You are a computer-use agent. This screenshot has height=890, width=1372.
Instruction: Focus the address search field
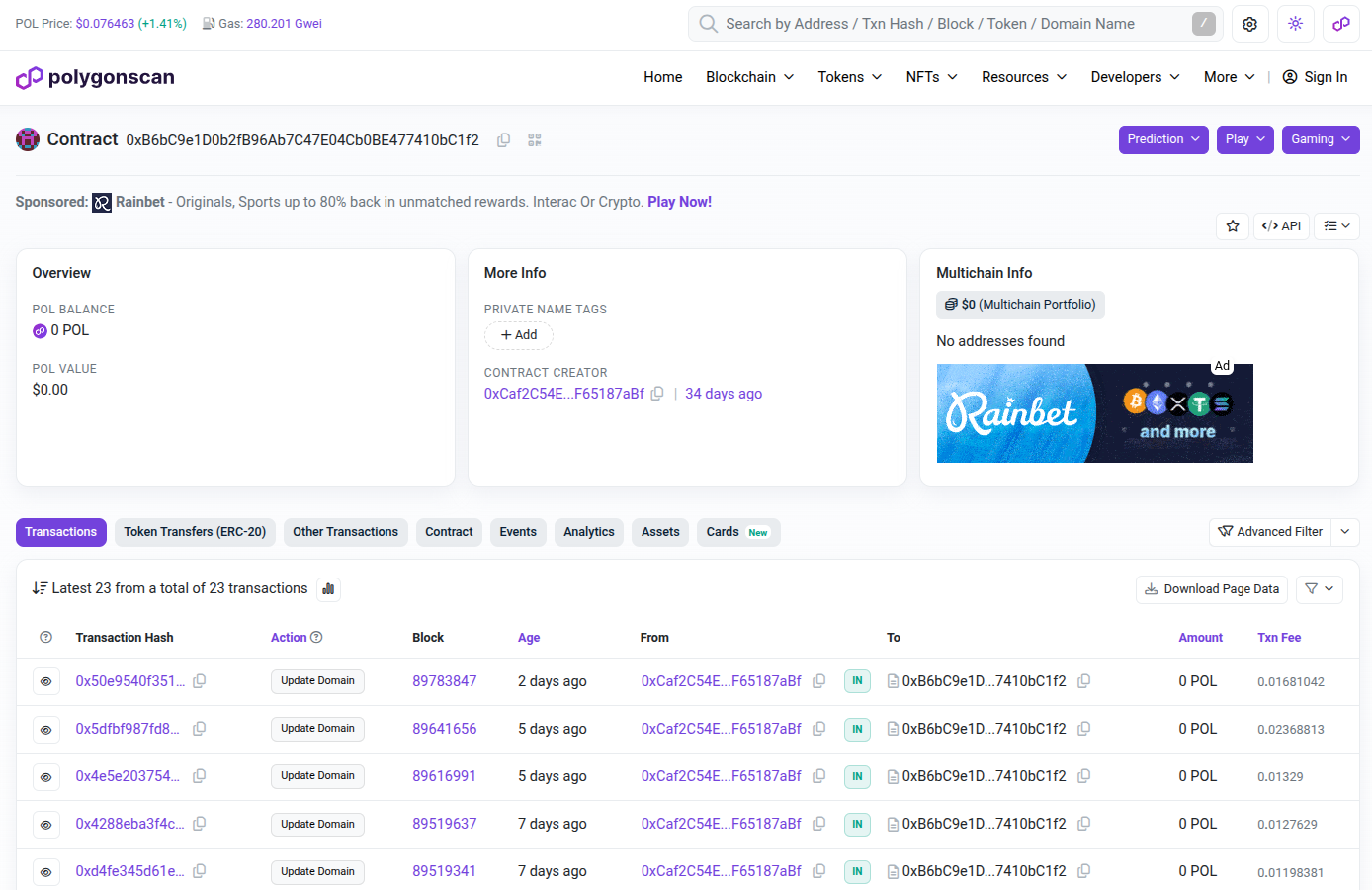pos(955,24)
